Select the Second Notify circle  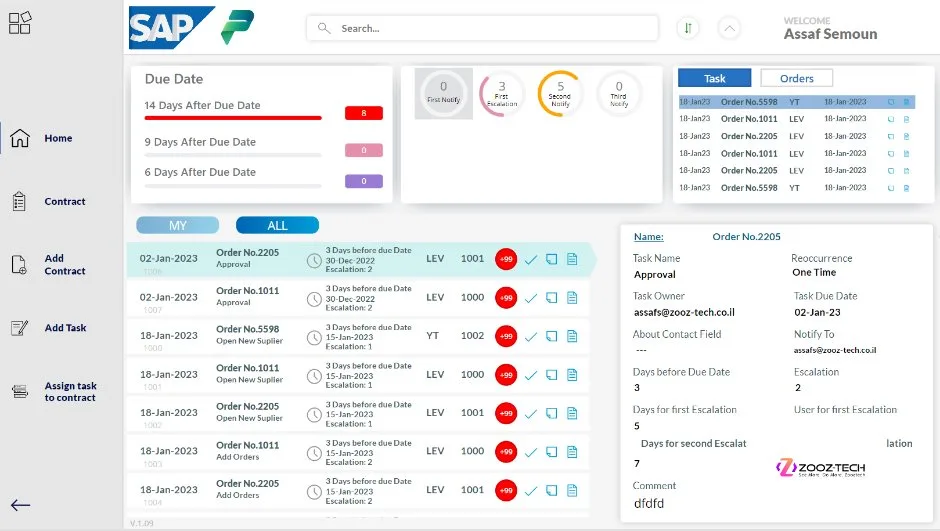pos(560,94)
